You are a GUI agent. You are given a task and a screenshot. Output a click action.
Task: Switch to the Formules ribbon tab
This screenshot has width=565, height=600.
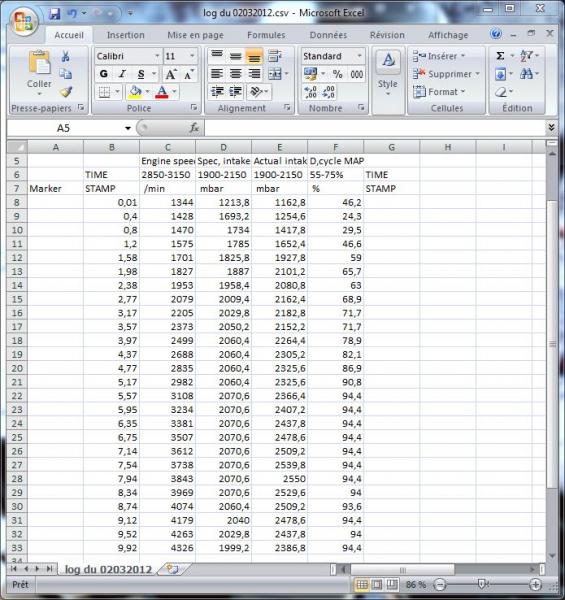tap(266, 35)
